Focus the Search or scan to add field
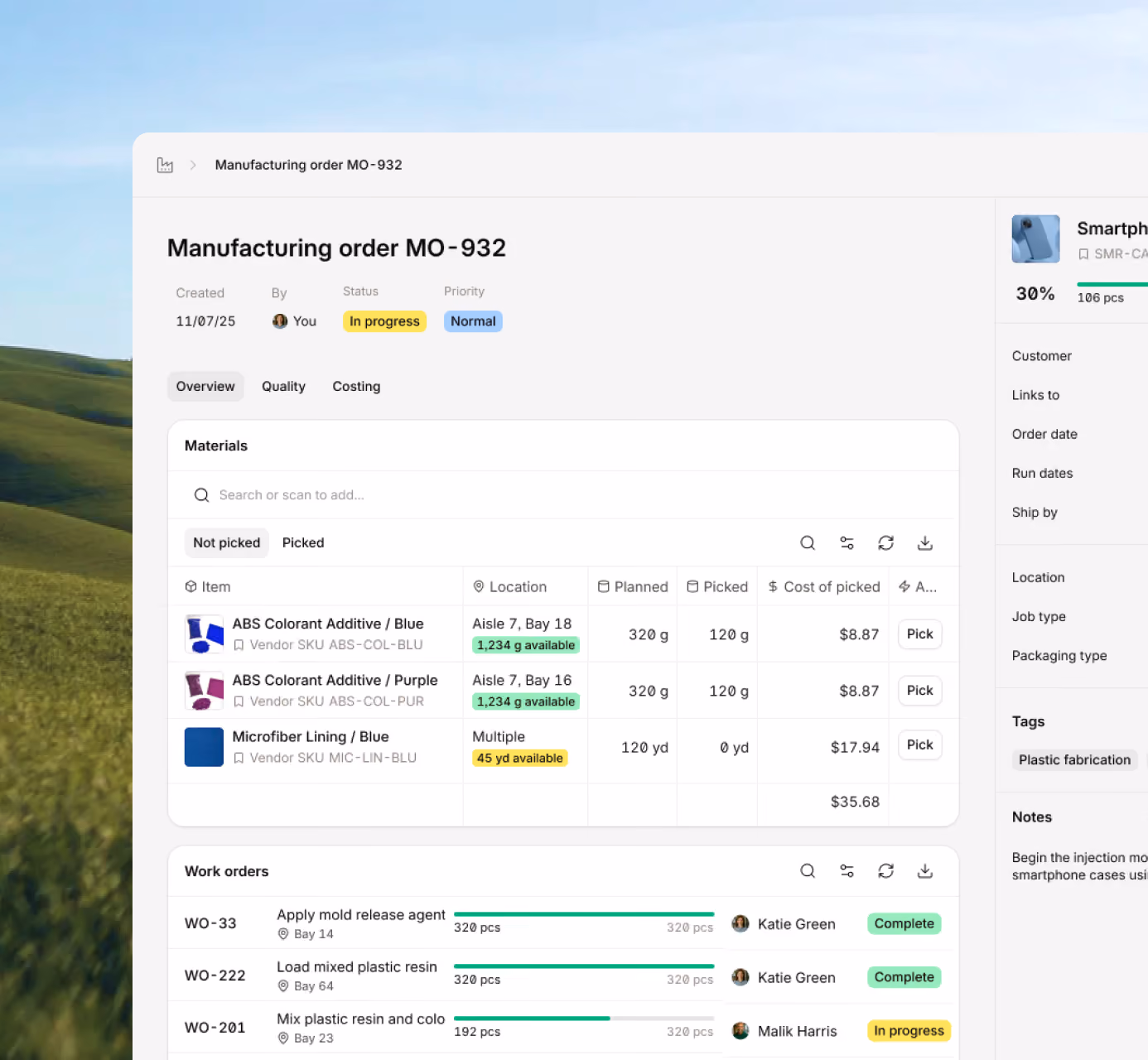1148x1060 pixels. click(x=563, y=495)
